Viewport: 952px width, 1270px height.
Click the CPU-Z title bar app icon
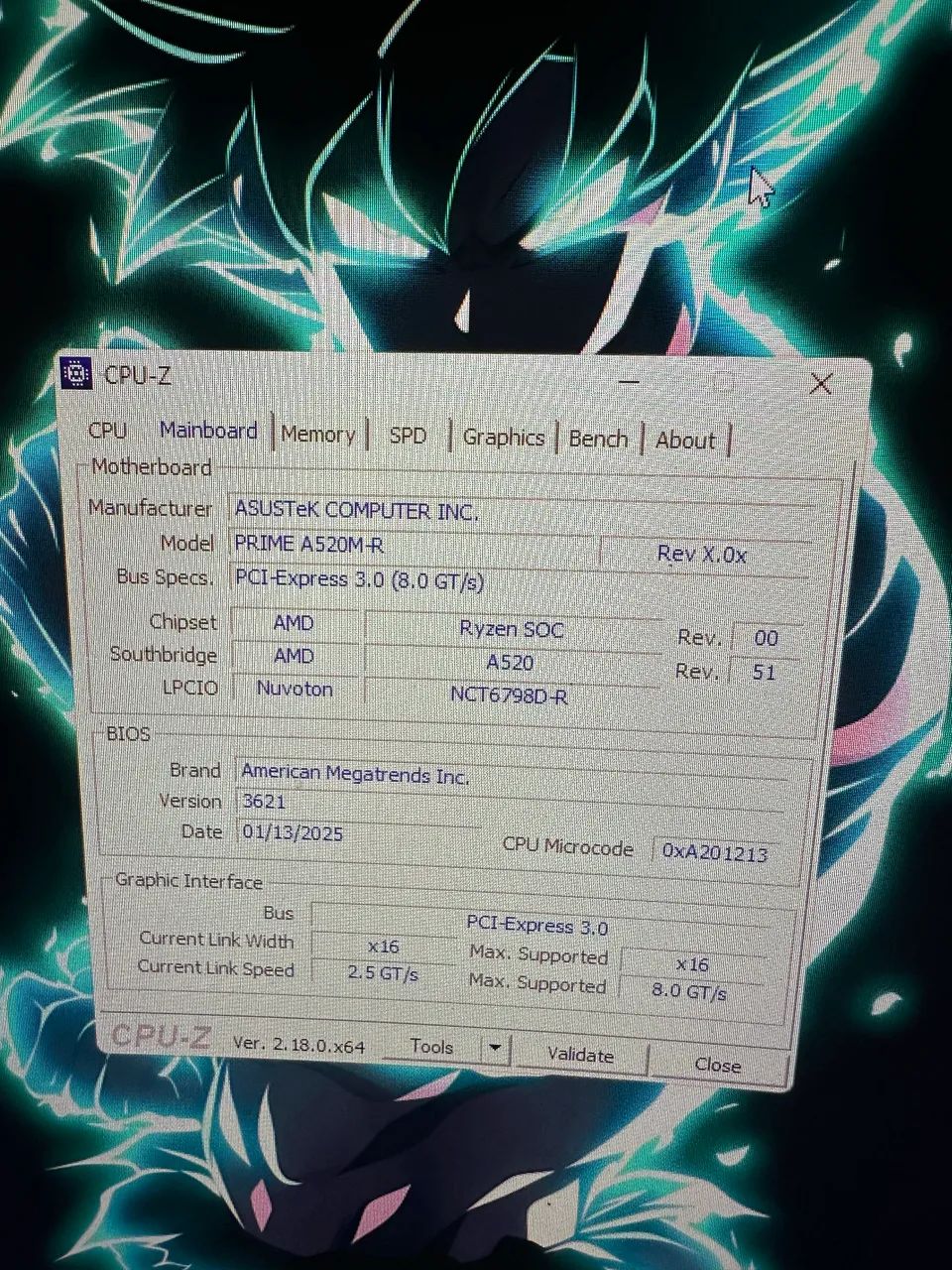tap(76, 373)
